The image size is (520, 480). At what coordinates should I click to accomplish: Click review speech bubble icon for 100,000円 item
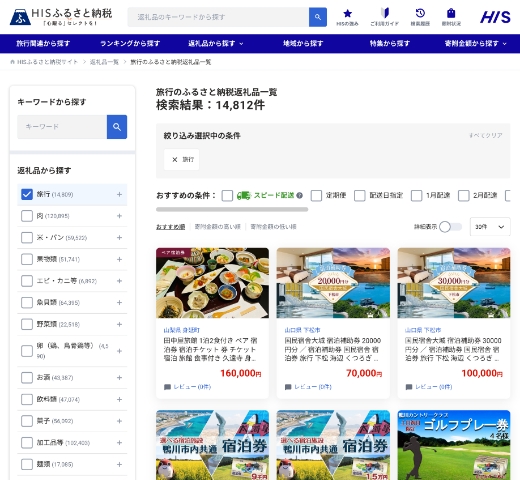pyautogui.click(x=409, y=387)
